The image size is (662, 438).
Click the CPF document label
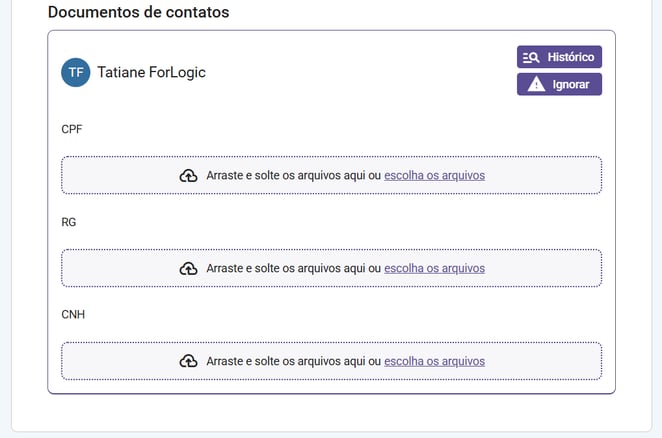pyautogui.click(x=72, y=129)
